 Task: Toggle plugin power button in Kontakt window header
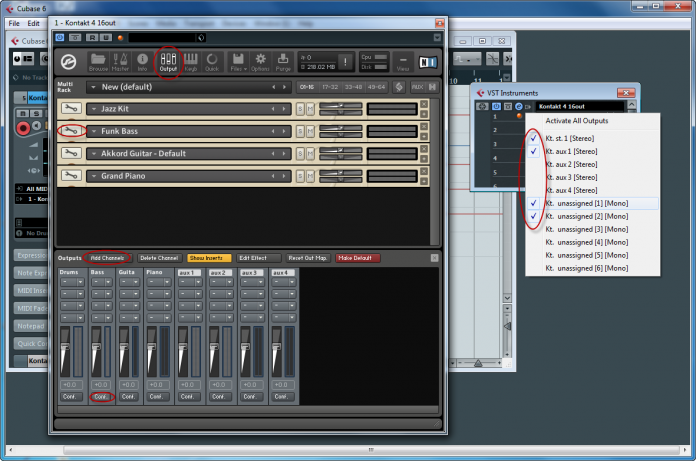tap(60, 38)
